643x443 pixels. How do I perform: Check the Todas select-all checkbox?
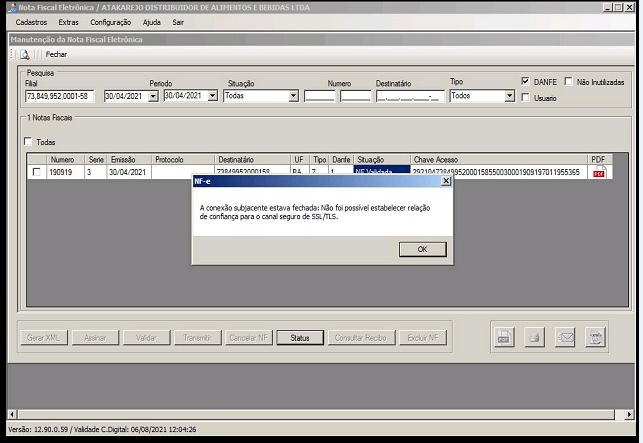28,142
